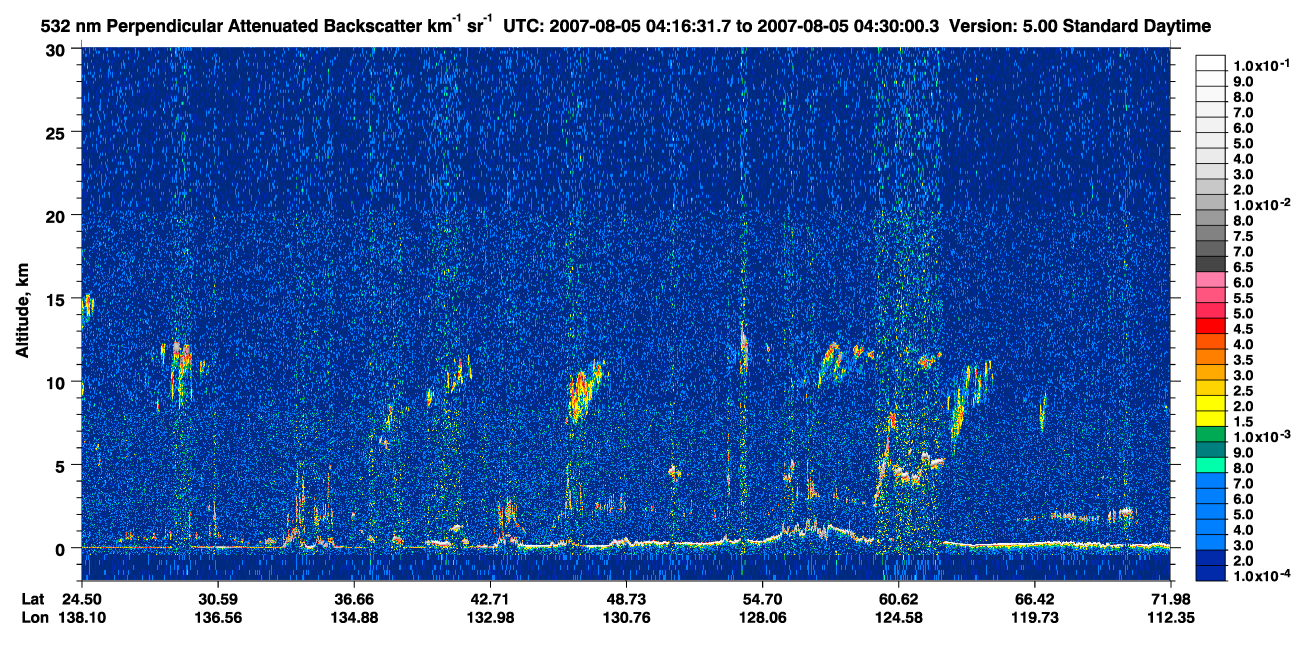Screen dimensions: 1300x667
Task: Click the color scale label 1.0x10-2
Action: [x=1262, y=203]
